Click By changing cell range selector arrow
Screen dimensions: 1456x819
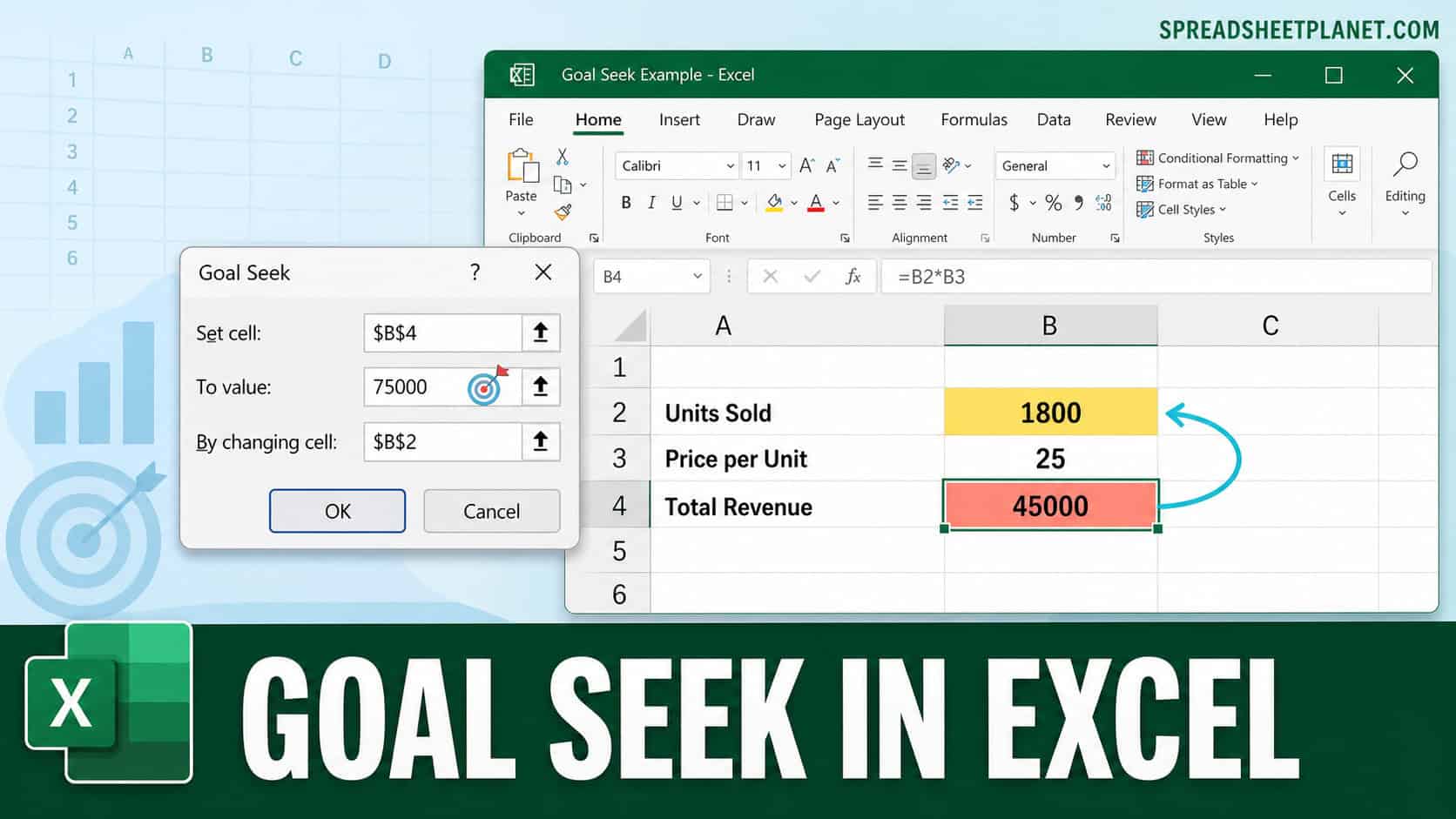click(x=541, y=441)
